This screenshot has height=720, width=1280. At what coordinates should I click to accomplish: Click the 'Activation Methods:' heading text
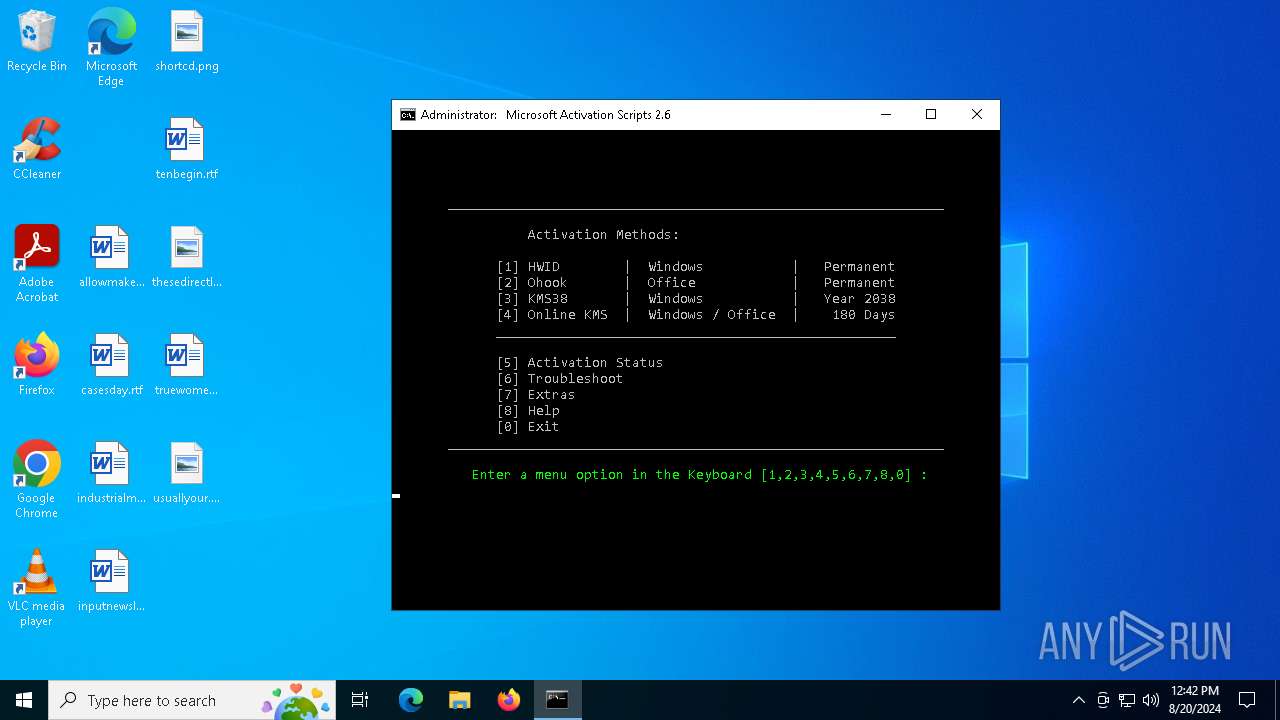coord(604,235)
